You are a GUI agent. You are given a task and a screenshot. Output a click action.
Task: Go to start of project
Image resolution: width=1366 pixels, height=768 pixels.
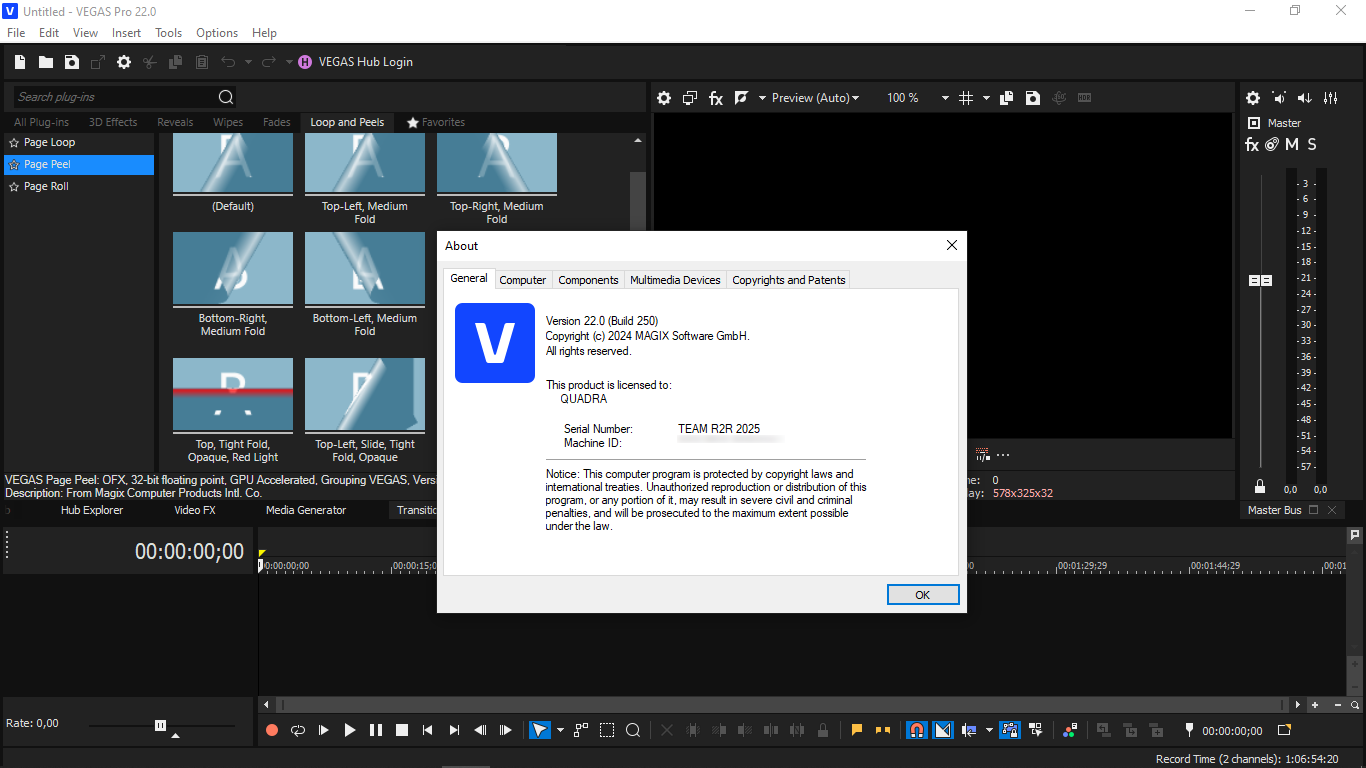(x=428, y=731)
